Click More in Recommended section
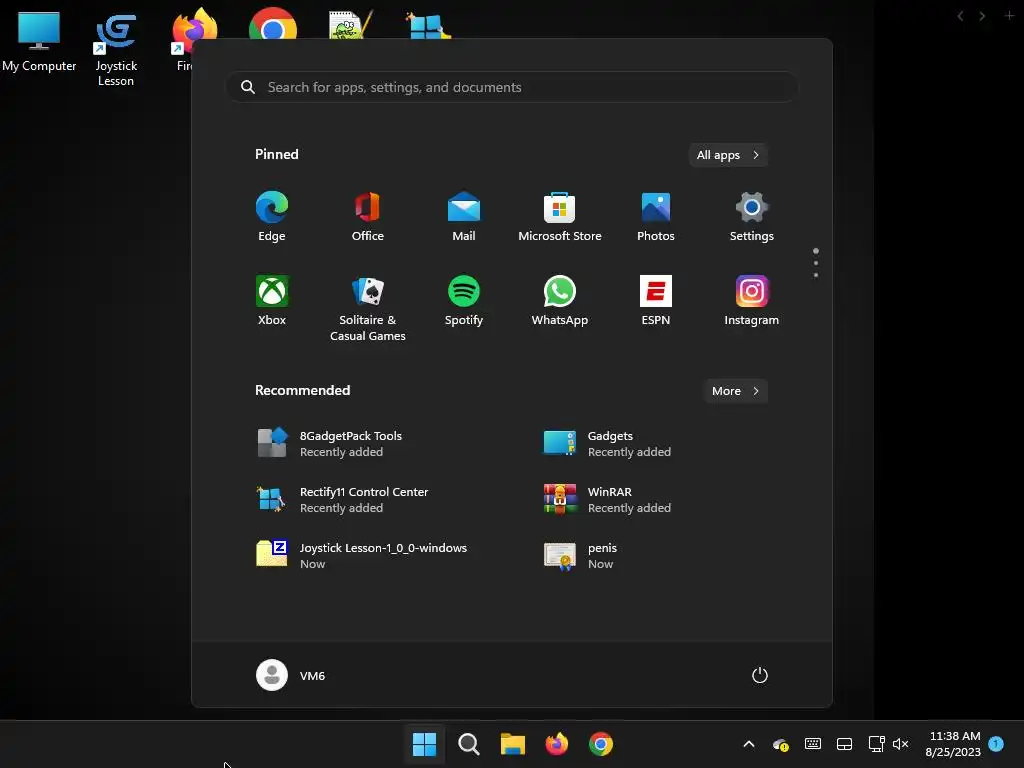This screenshot has width=1024, height=768. [x=735, y=391]
